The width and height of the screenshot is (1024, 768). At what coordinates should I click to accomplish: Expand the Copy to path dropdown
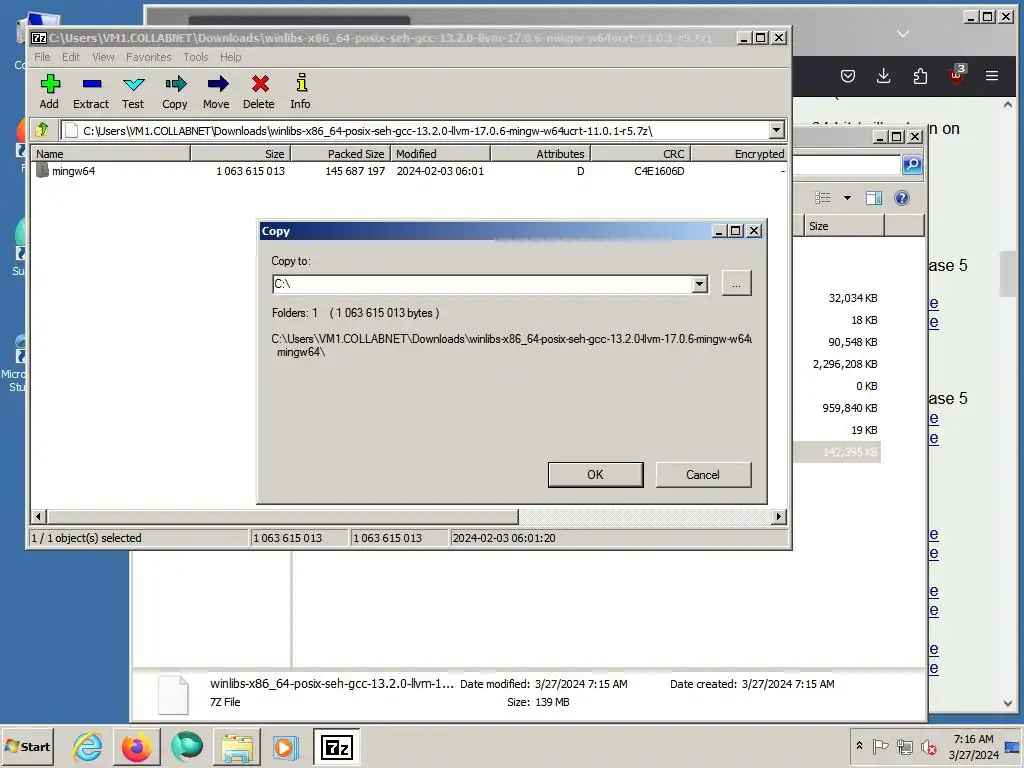[699, 284]
